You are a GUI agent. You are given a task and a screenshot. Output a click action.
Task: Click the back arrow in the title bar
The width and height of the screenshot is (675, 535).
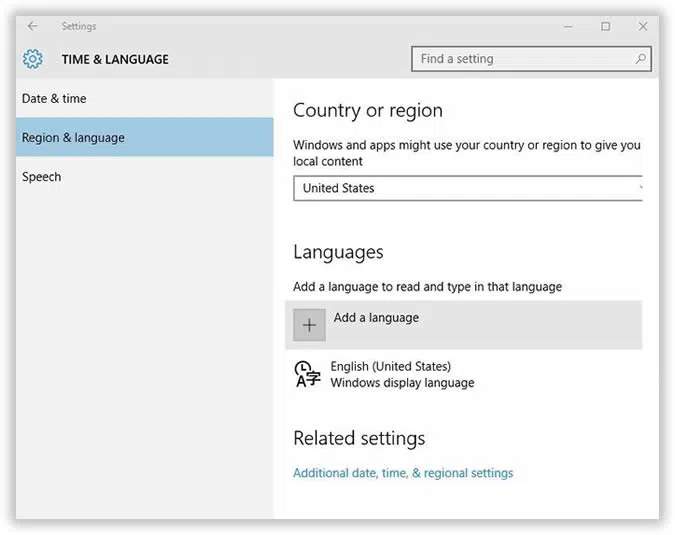click(x=33, y=26)
